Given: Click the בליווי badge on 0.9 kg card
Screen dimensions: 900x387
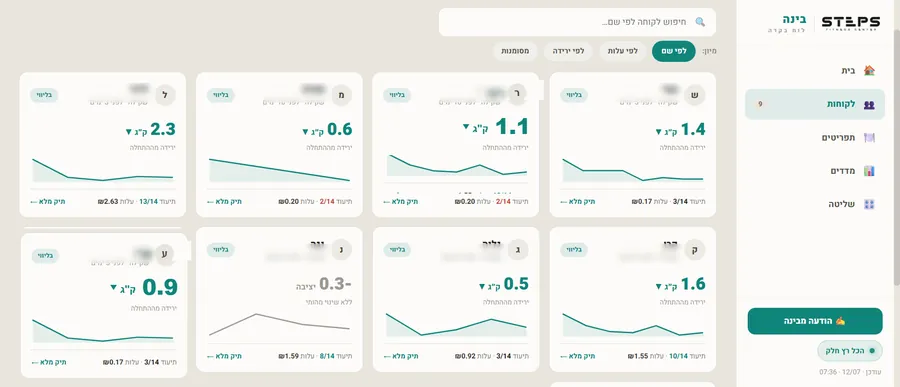Looking at the screenshot, I should 44,256.
